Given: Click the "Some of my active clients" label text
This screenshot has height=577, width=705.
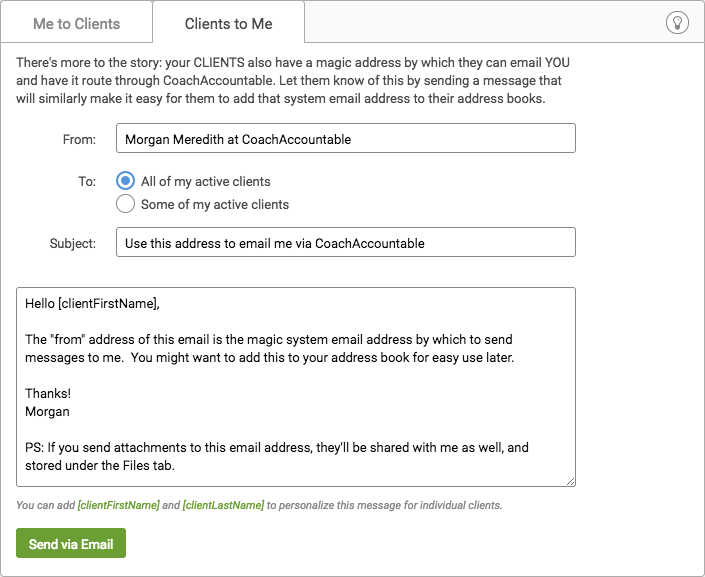Looking at the screenshot, I should pyautogui.click(x=215, y=204).
